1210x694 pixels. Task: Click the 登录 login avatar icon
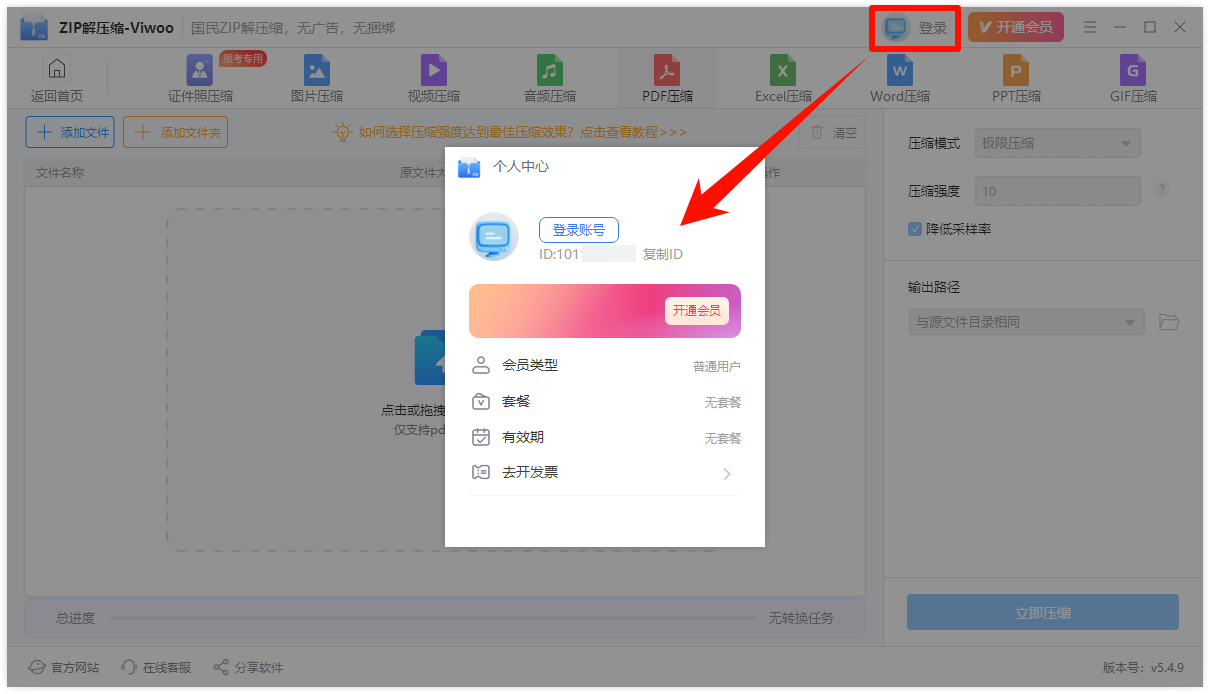[897, 28]
